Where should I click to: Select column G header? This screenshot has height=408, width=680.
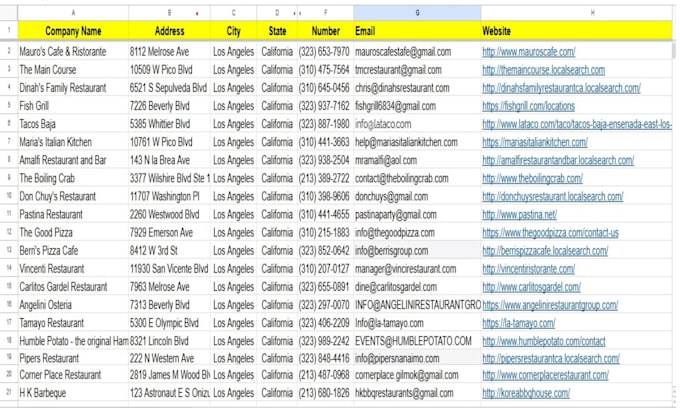(x=417, y=13)
